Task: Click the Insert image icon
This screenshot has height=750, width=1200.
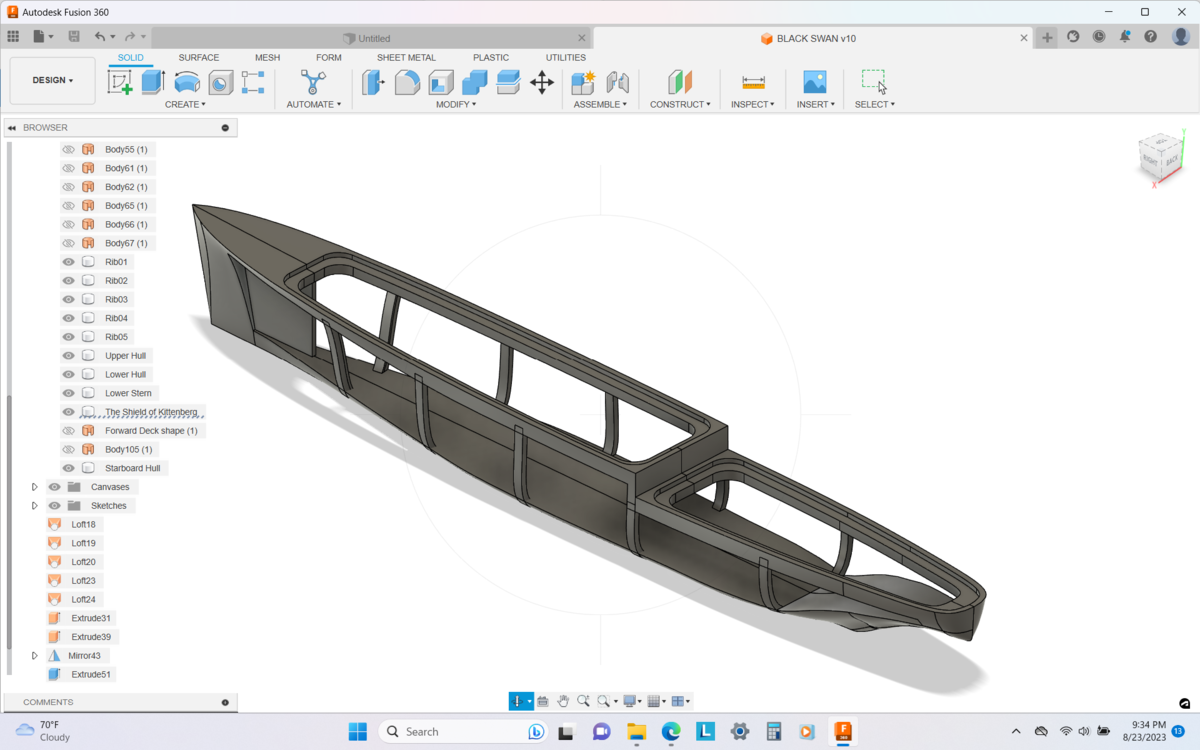Action: coord(815,82)
